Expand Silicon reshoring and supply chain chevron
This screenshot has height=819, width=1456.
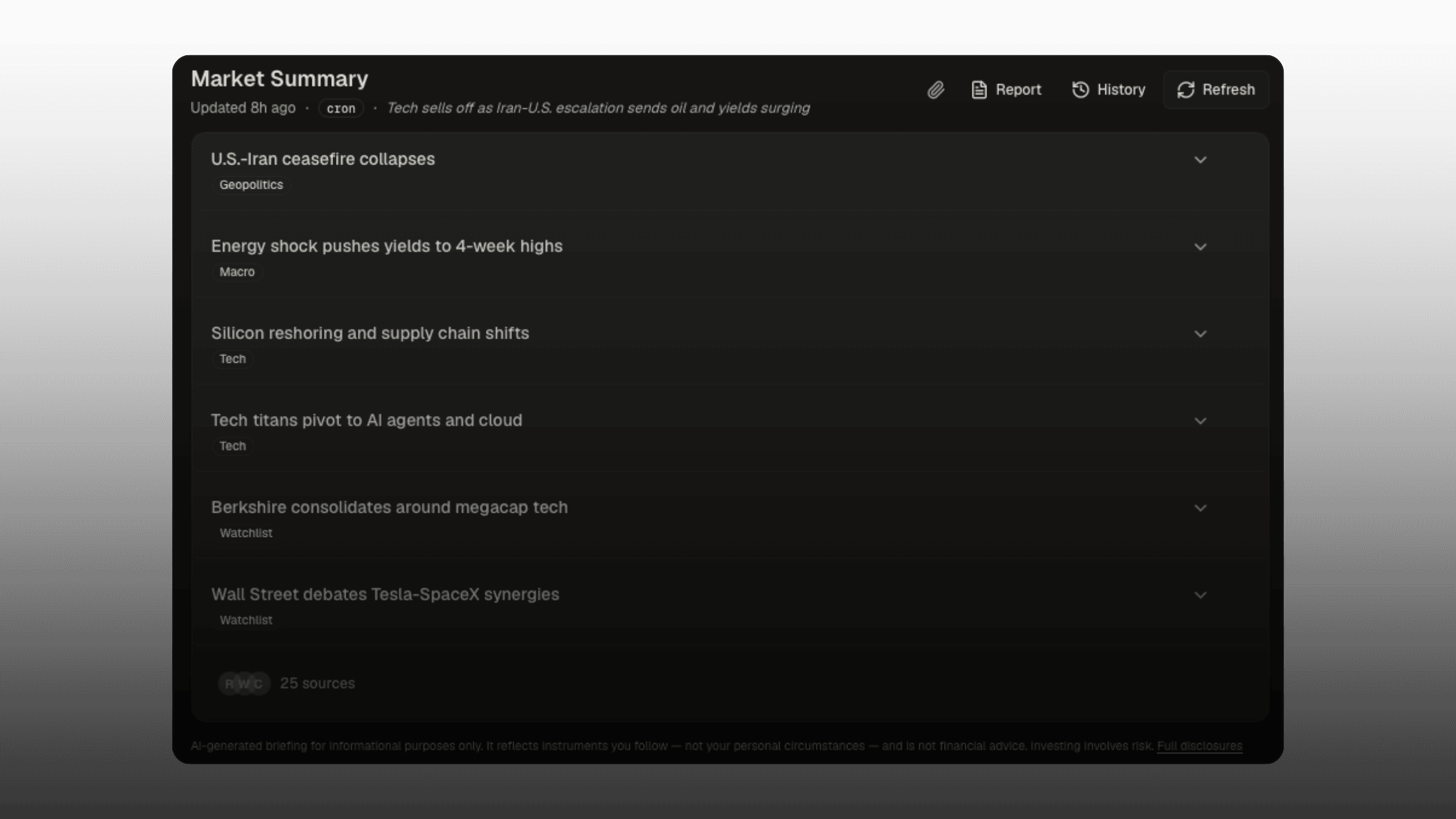(1200, 334)
